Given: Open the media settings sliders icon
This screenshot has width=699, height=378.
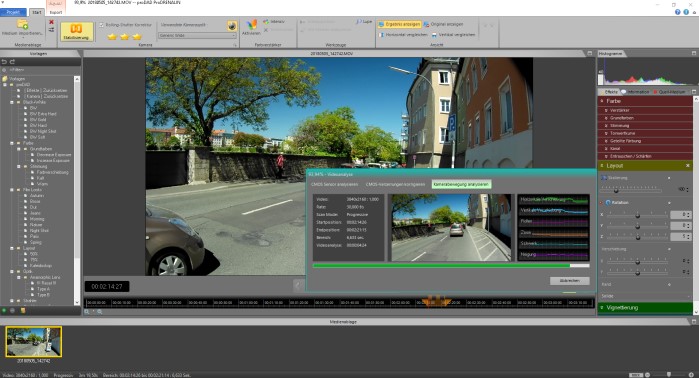Looking at the screenshot, I should [51, 30].
